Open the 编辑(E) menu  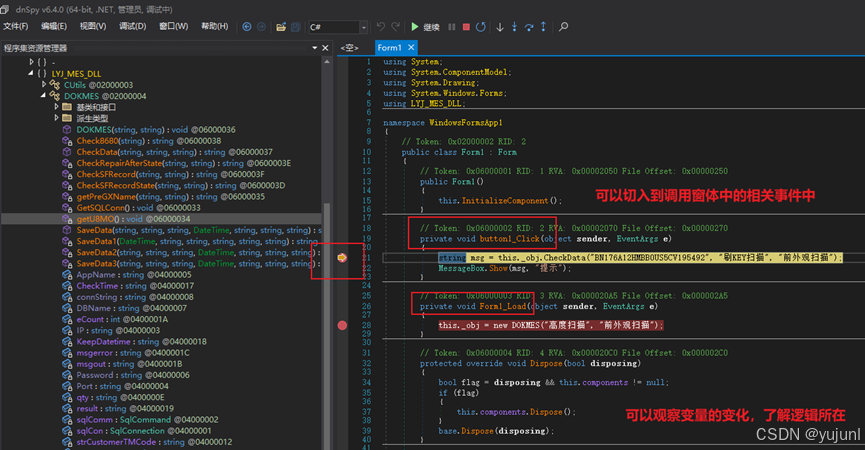54,26
